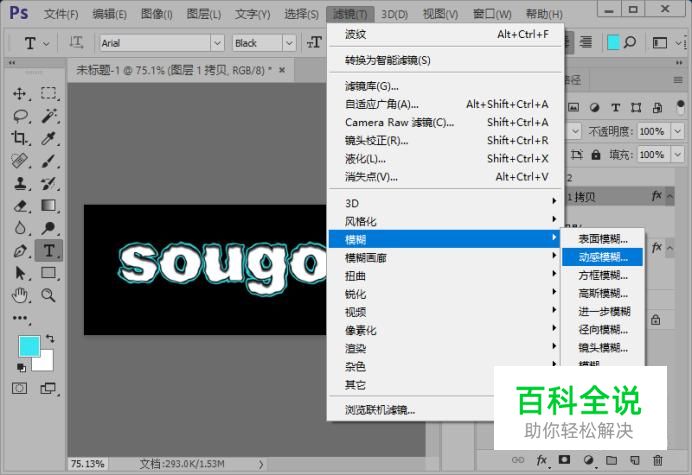
Task: Open the 图层(L) menu
Action: (204, 14)
